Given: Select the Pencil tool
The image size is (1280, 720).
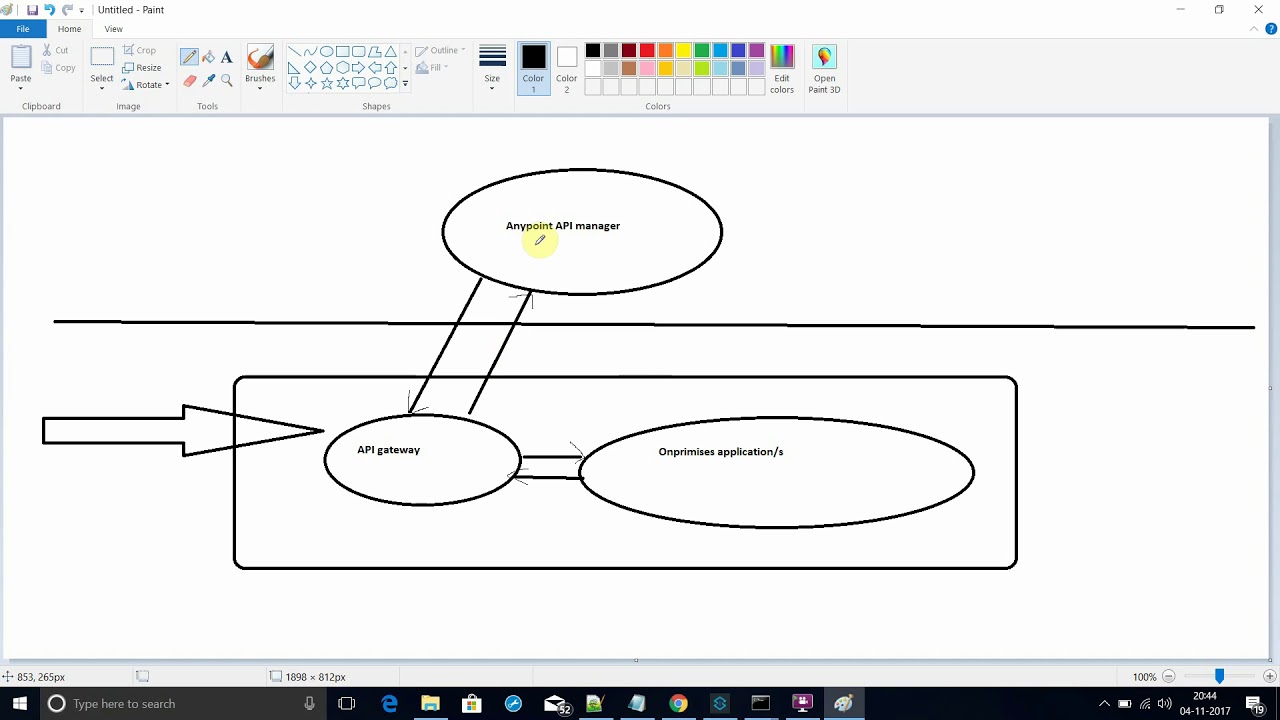Looking at the screenshot, I should [189, 57].
